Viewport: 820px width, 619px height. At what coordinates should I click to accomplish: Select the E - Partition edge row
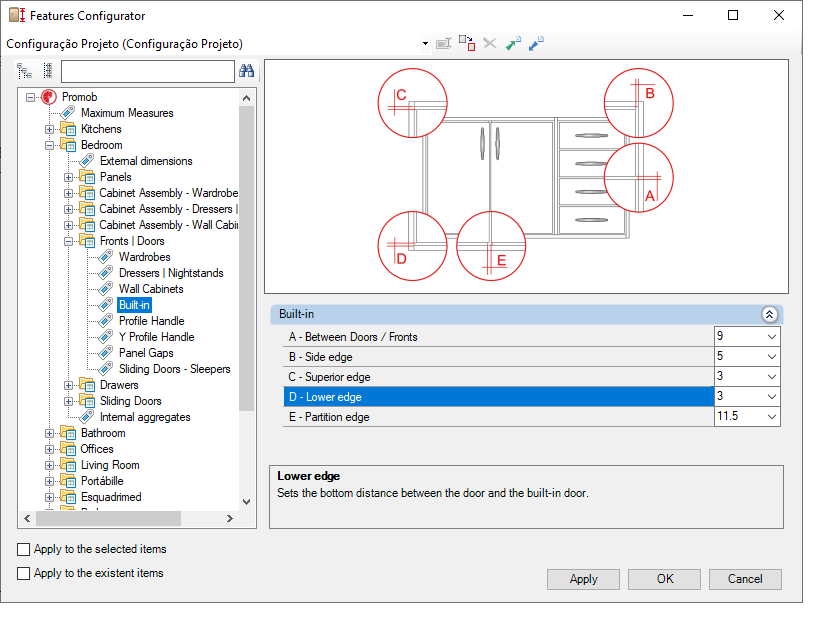pos(498,417)
